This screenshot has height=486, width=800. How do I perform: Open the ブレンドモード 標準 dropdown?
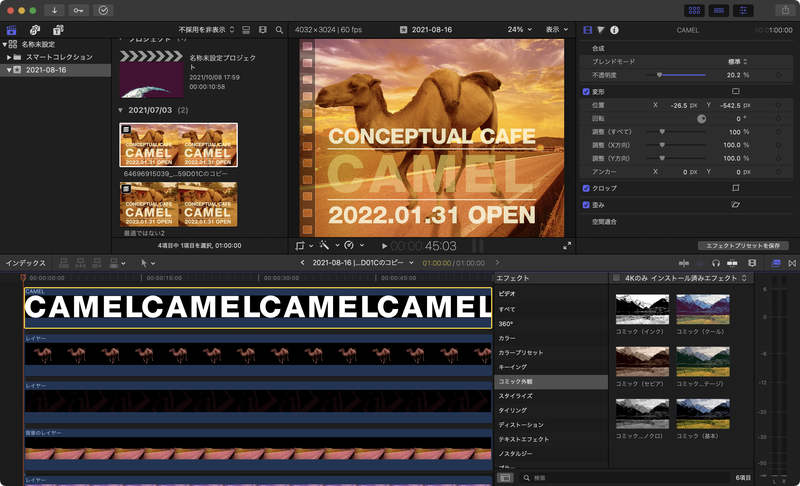(x=737, y=62)
